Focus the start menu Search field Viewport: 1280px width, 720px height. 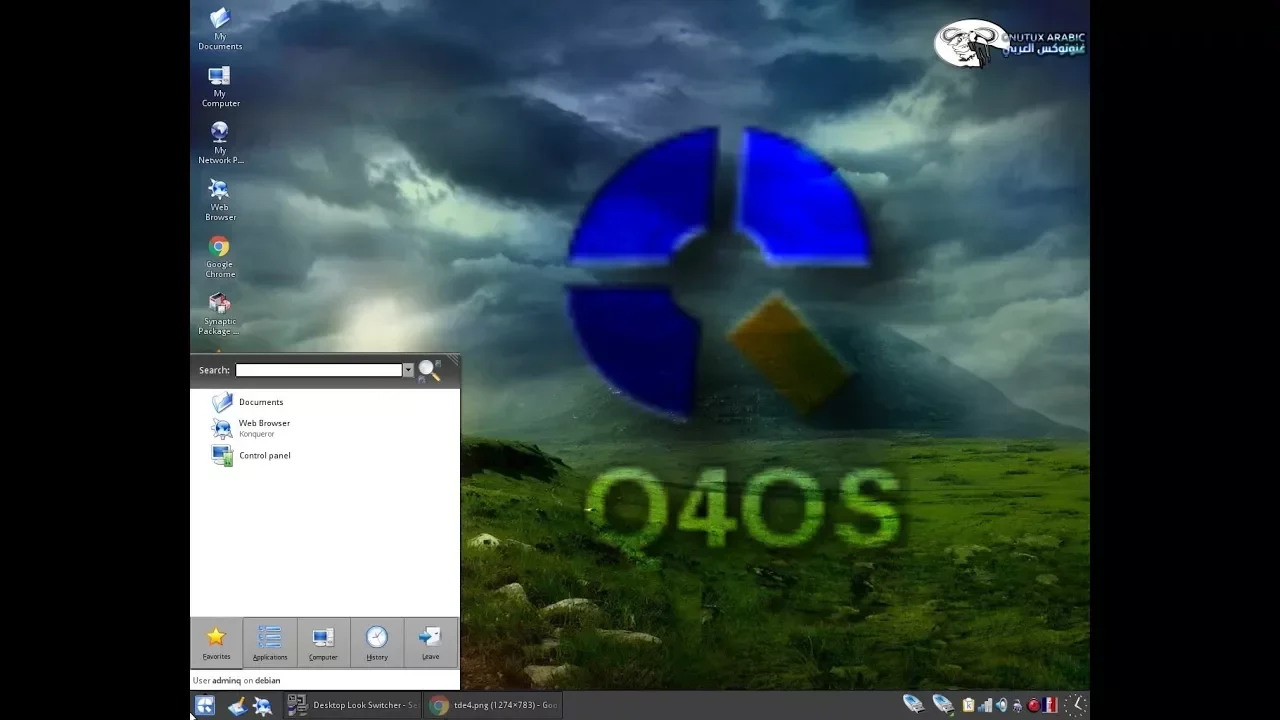[319, 370]
